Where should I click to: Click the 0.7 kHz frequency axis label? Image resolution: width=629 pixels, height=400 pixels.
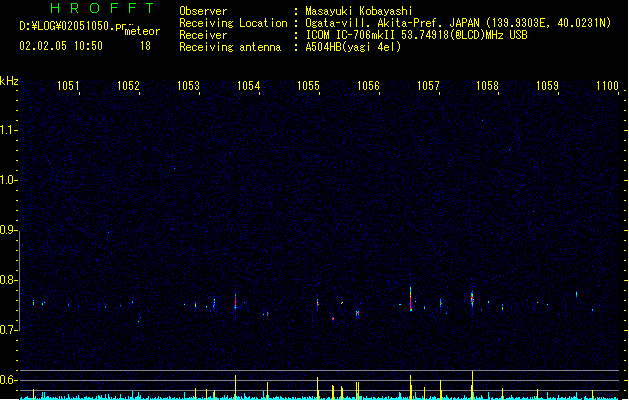click(x=8, y=330)
